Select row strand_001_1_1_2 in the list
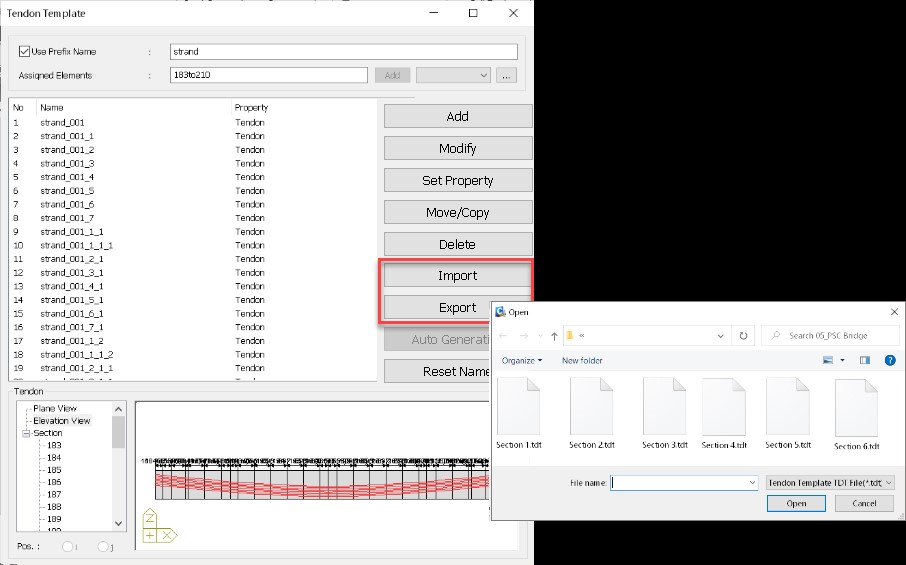 (193, 355)
